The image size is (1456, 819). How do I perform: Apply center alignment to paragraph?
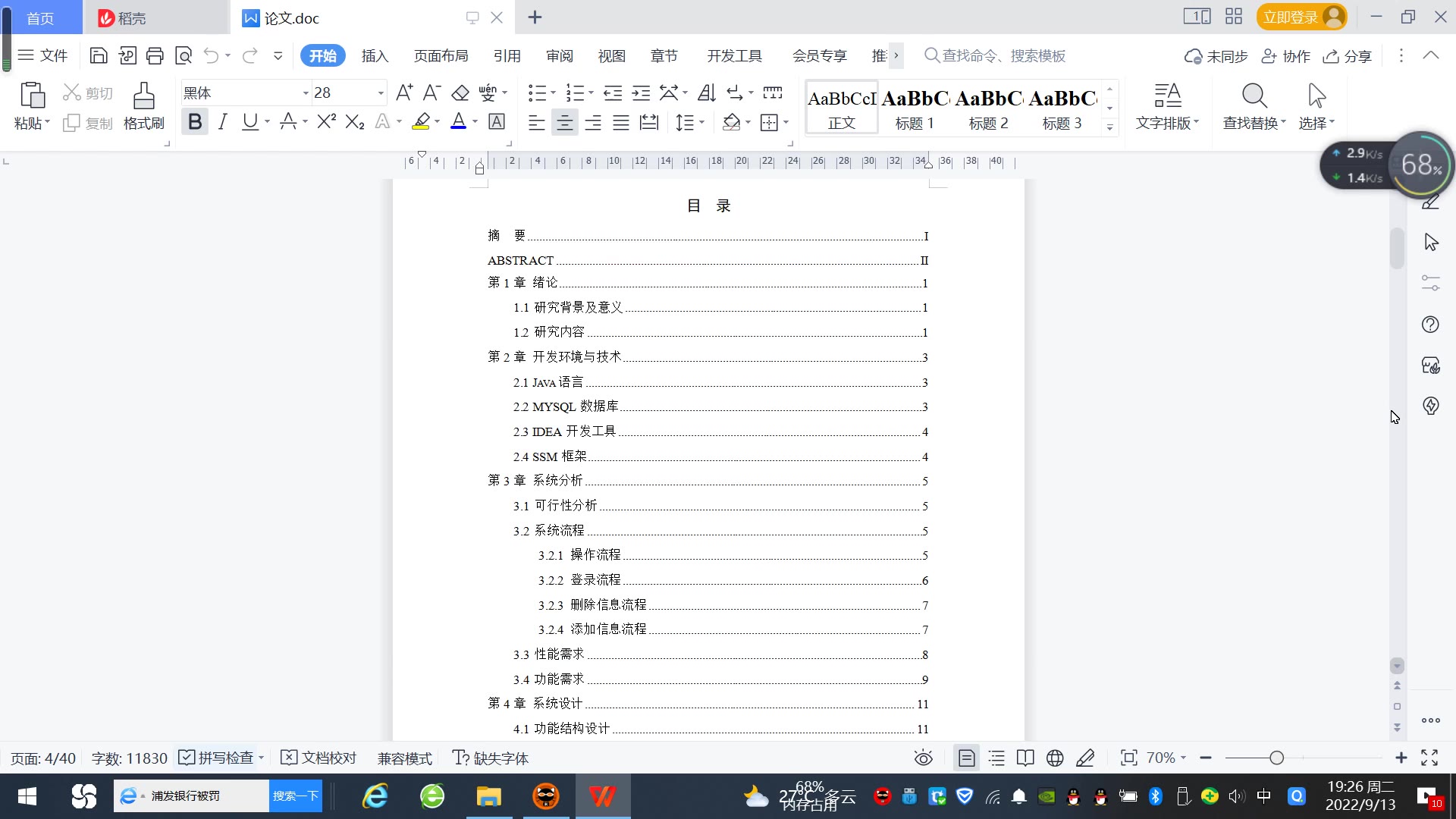[564, 122]
